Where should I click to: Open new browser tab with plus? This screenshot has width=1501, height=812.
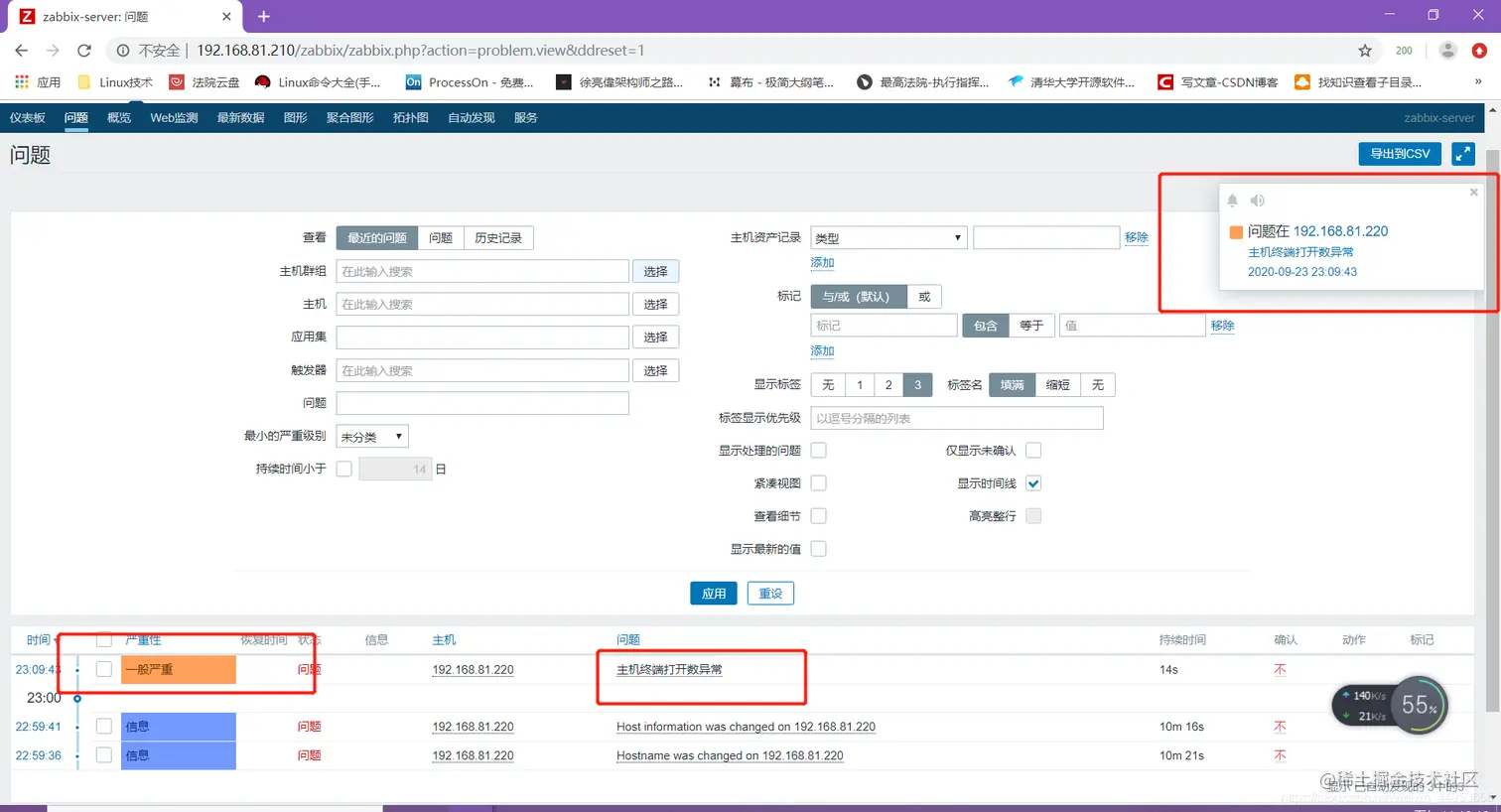pyautogui.click(x=264, y=17)
